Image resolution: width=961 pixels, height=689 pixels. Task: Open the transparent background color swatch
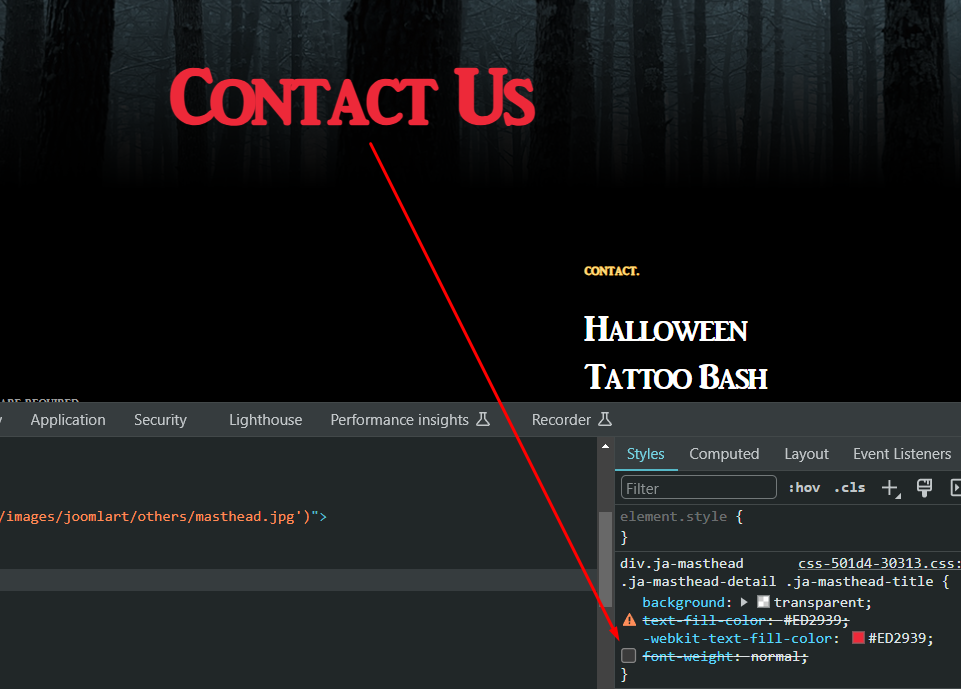763,602
